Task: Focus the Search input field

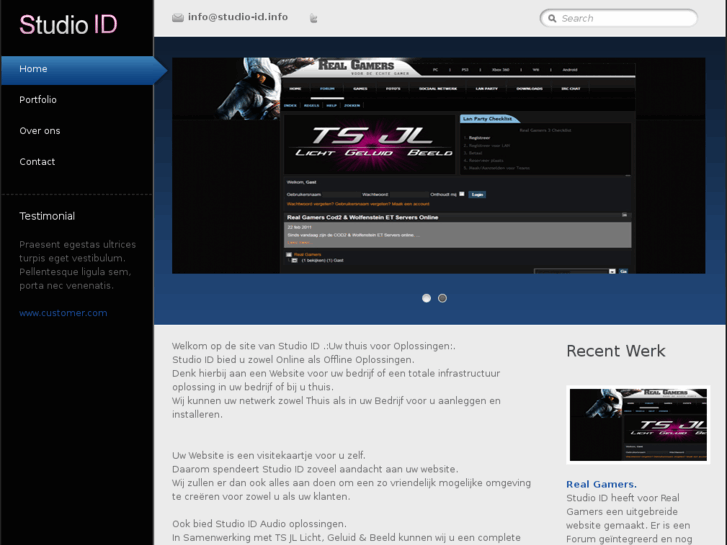Action: click(619, 18)
